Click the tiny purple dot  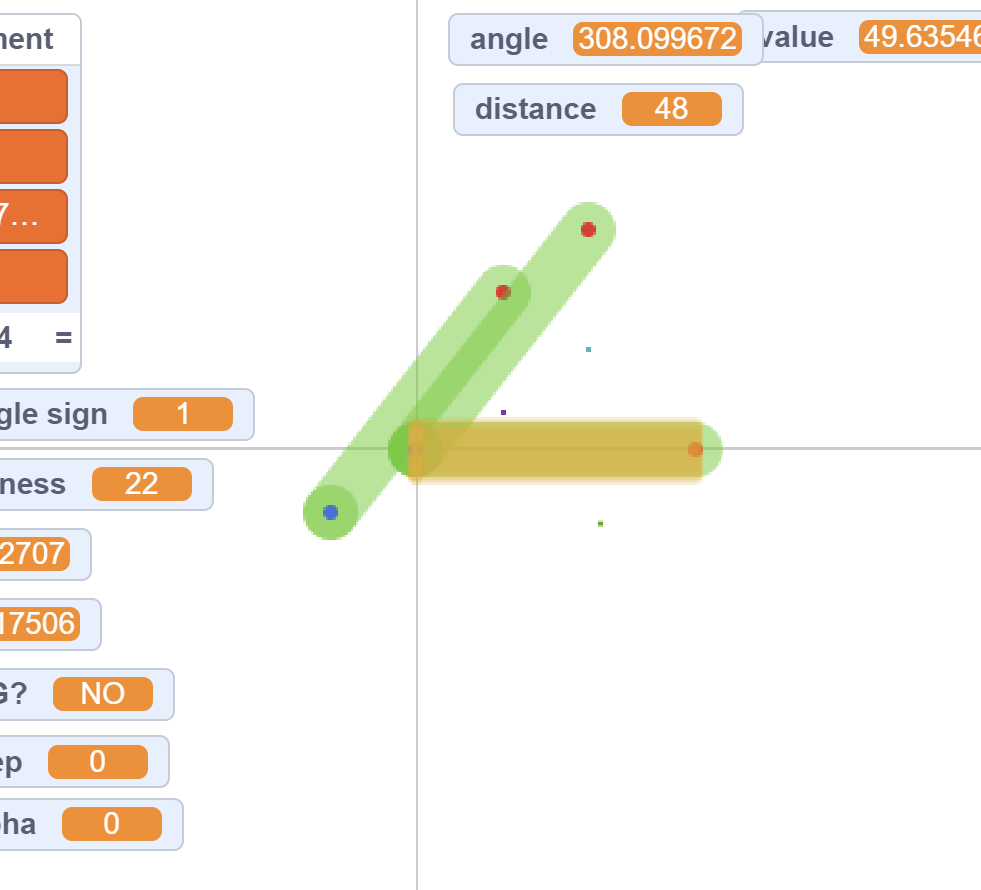click(503, 412)
